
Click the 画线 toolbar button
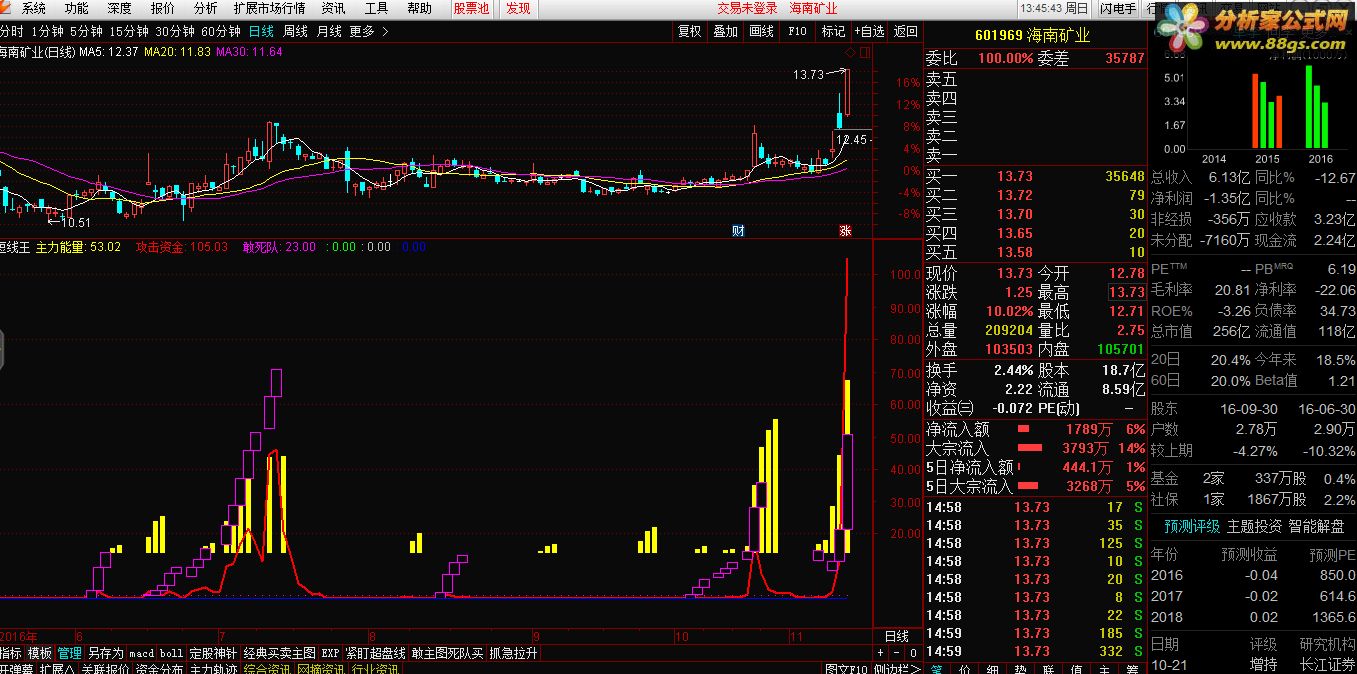[x=762, y=31]
